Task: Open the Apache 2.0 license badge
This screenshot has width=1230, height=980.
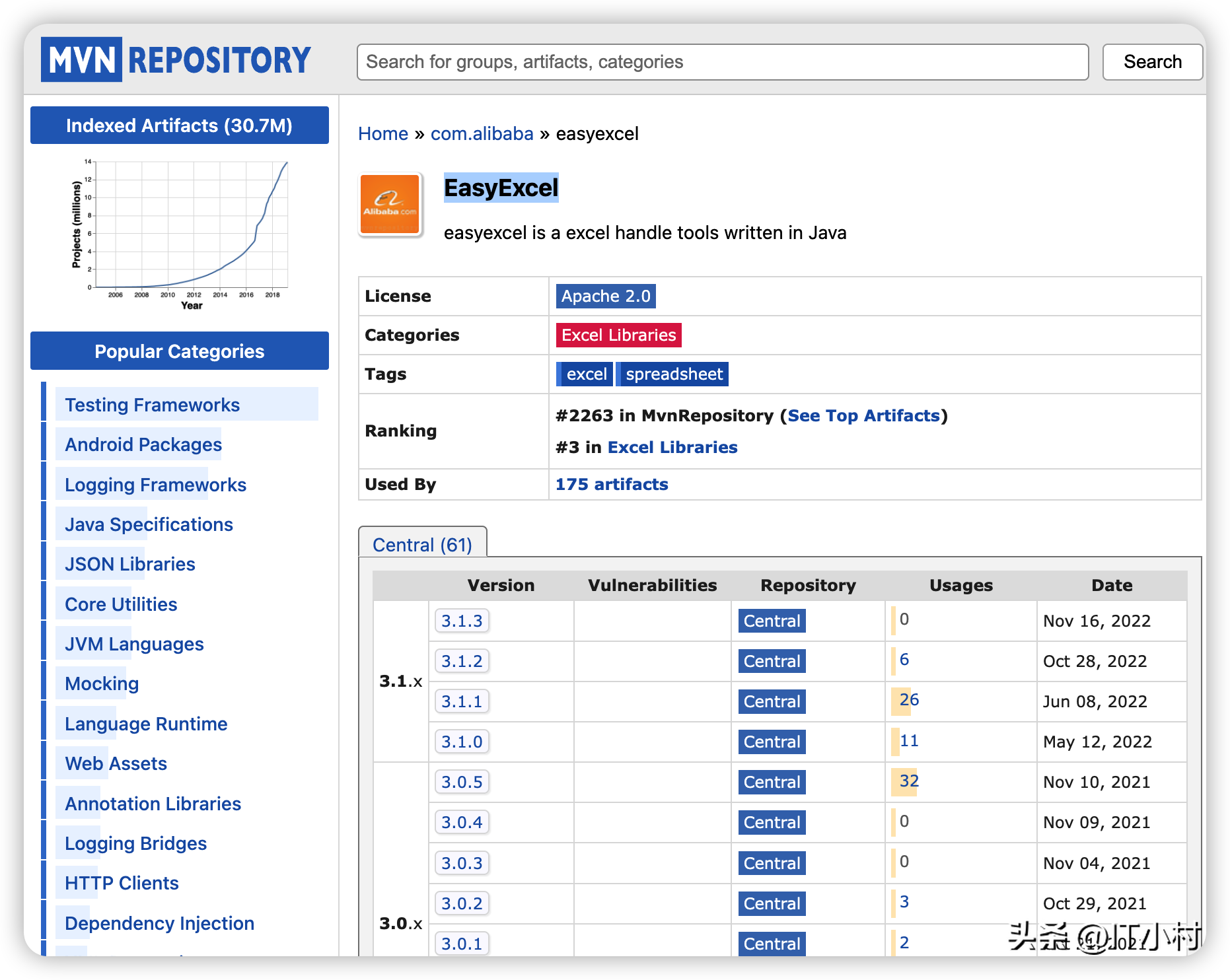Action: (606, 297)
